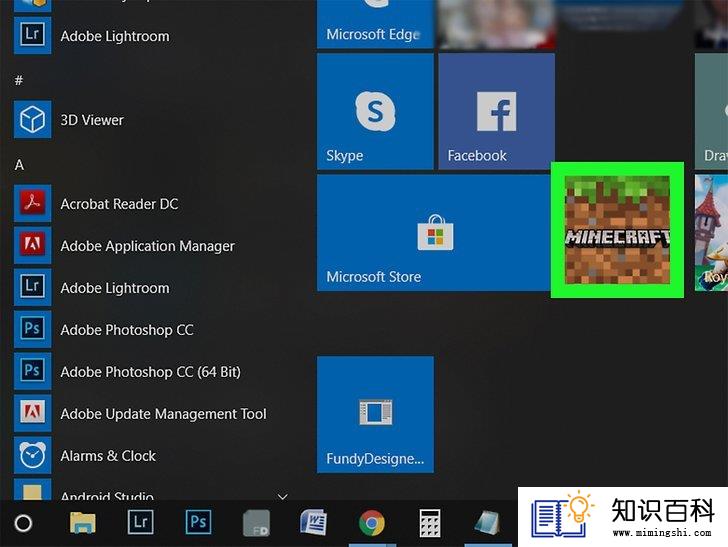Jump to the A letter section header
The image size is (728, 547).
point(19,165)
